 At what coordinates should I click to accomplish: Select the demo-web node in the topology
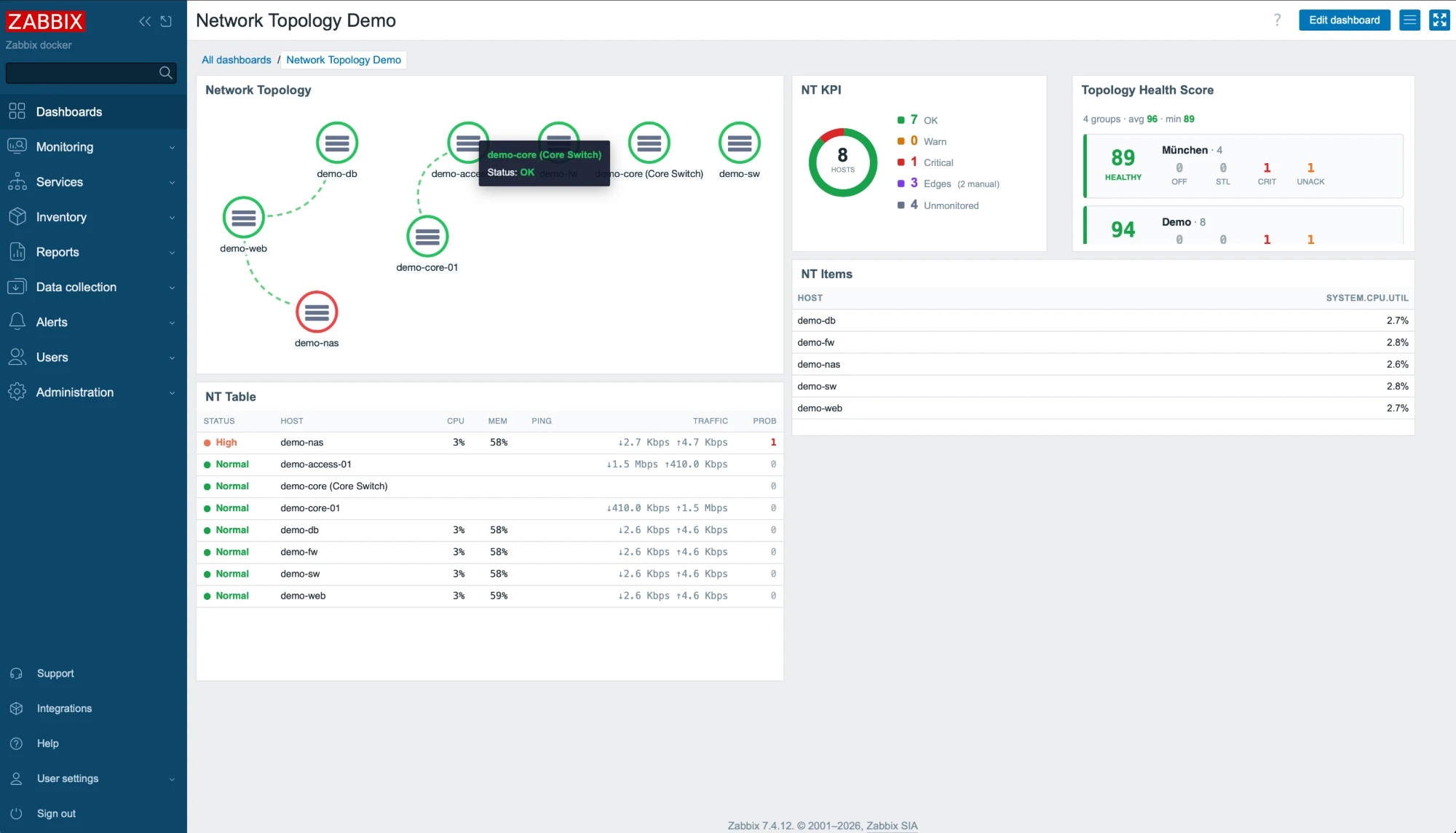pos(243,218)
